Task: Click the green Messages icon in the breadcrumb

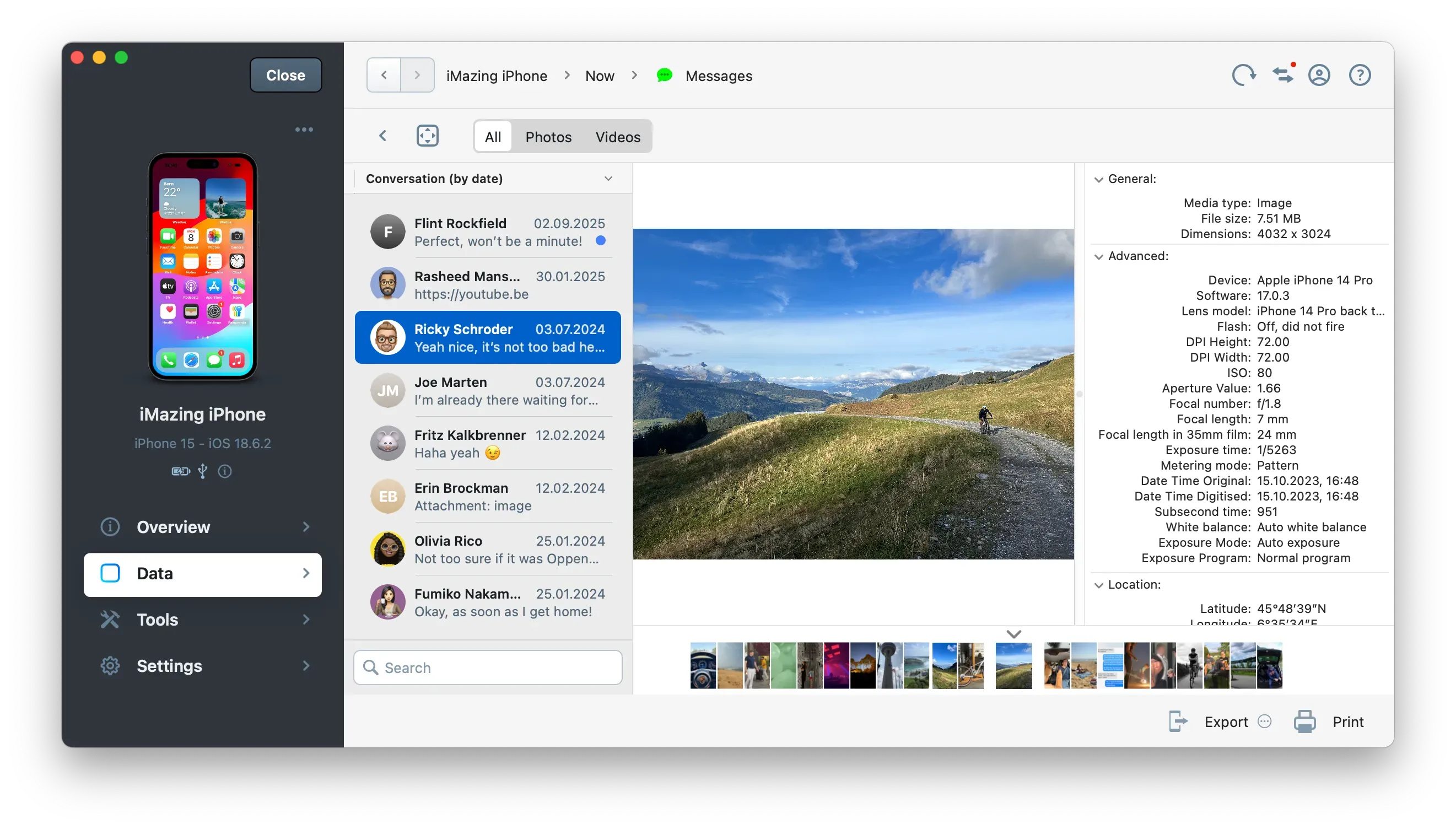Action: [x=665, y=74]
